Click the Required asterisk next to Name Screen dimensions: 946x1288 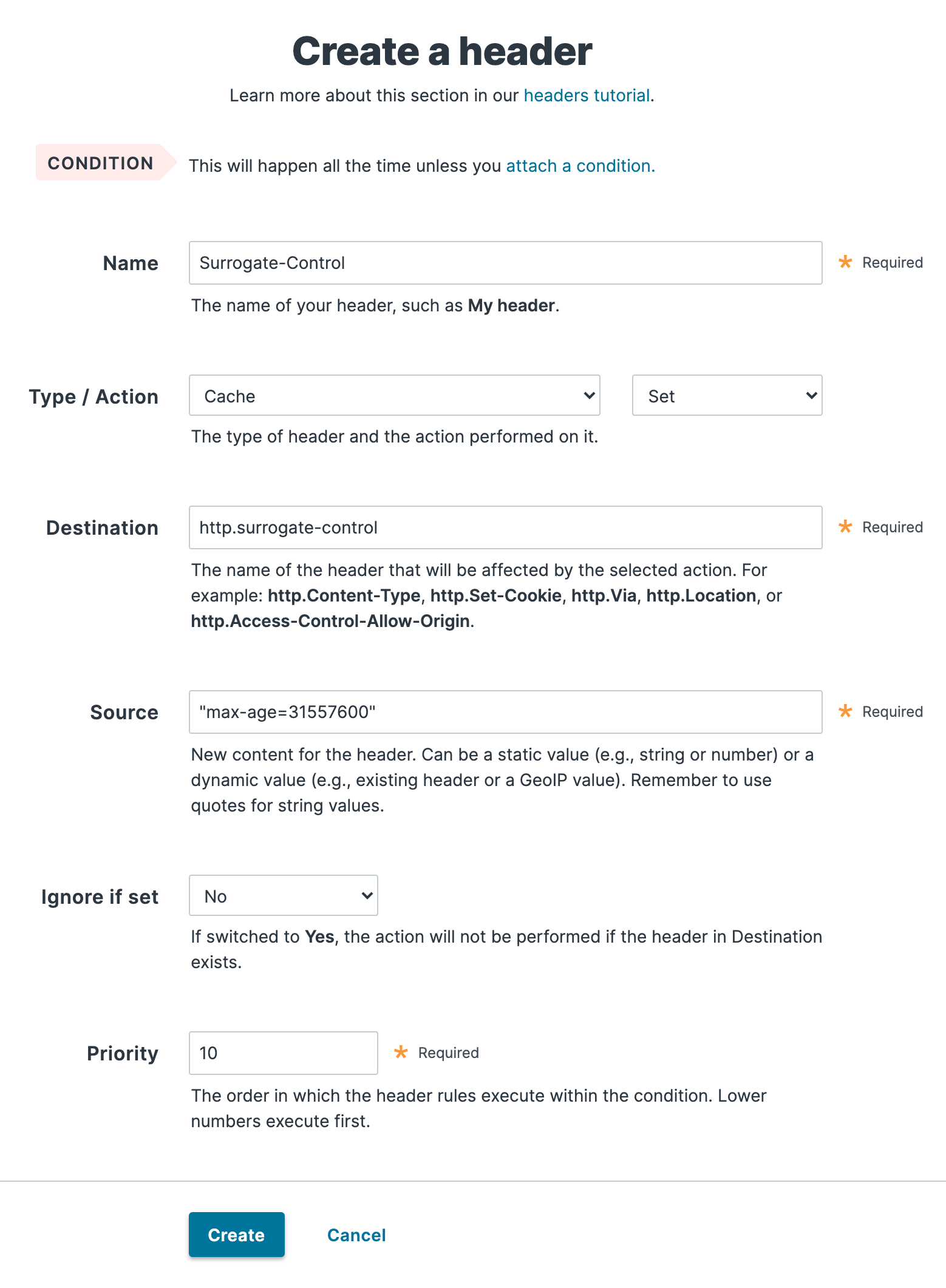coord(844,262)
